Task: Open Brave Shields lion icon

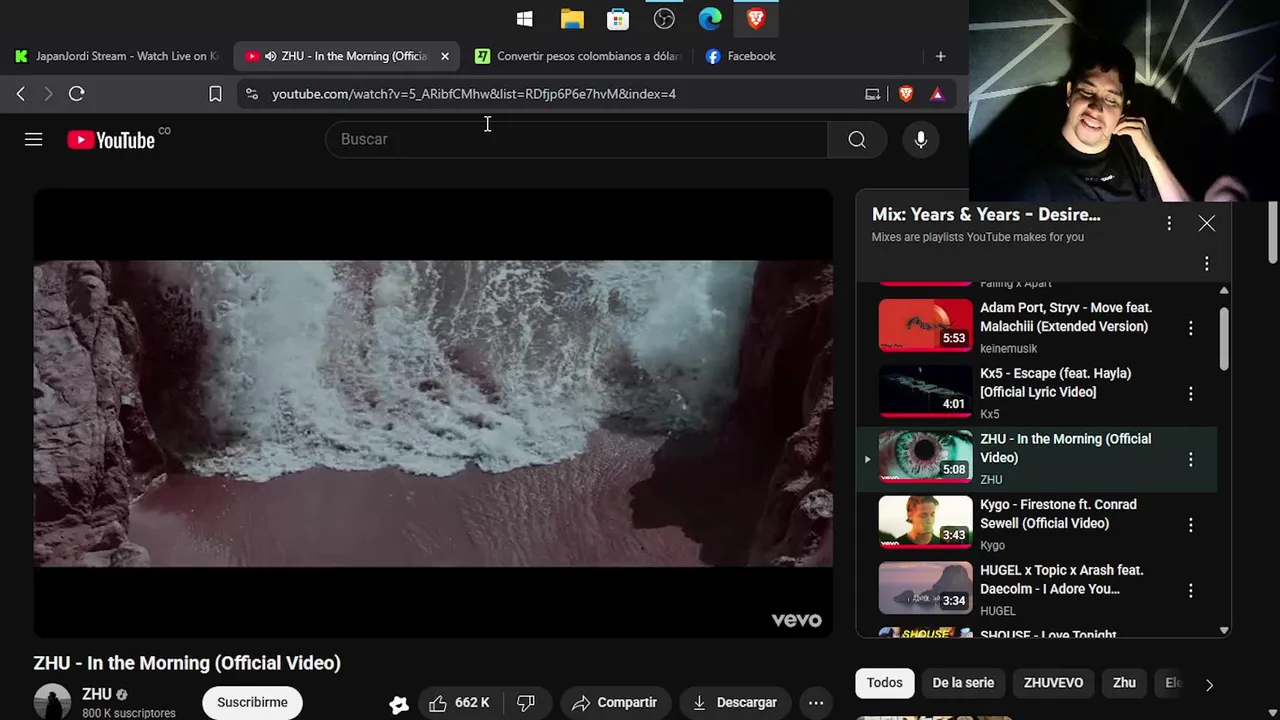Action: pyautogui.click(x=906, y=94)
